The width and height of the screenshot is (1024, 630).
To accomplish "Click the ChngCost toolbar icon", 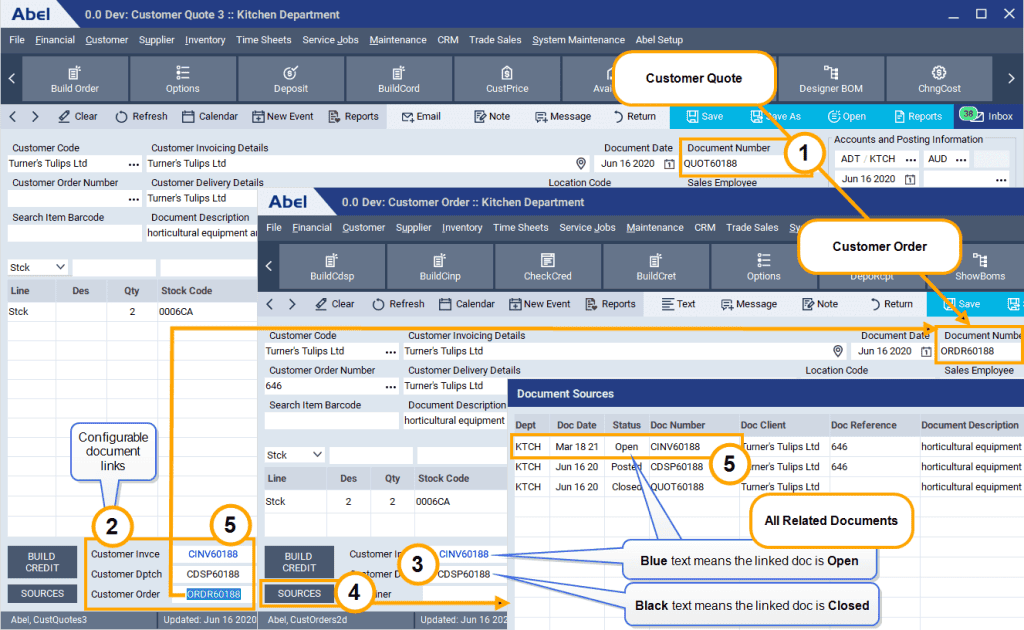I will 938,78.
